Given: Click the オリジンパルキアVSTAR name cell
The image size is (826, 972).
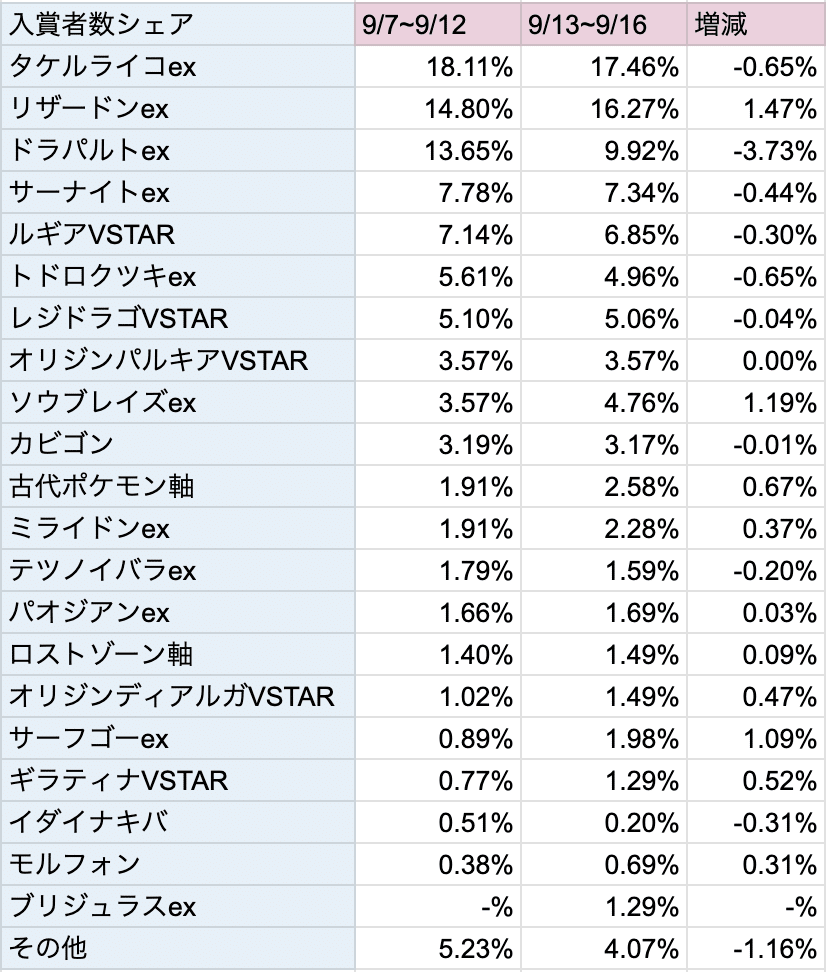Looking at the screenshot, I should [x=178, y=361].
